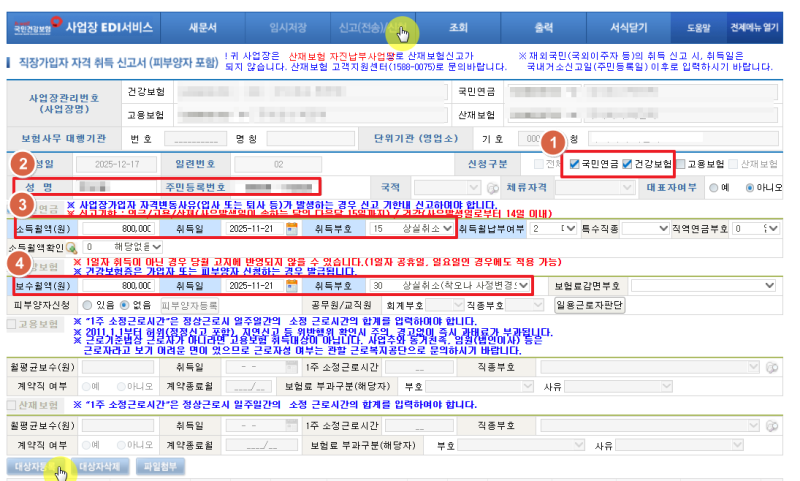Open the 보험료감면부호 dropdown
800x481 pixels.
coord(704,286)
